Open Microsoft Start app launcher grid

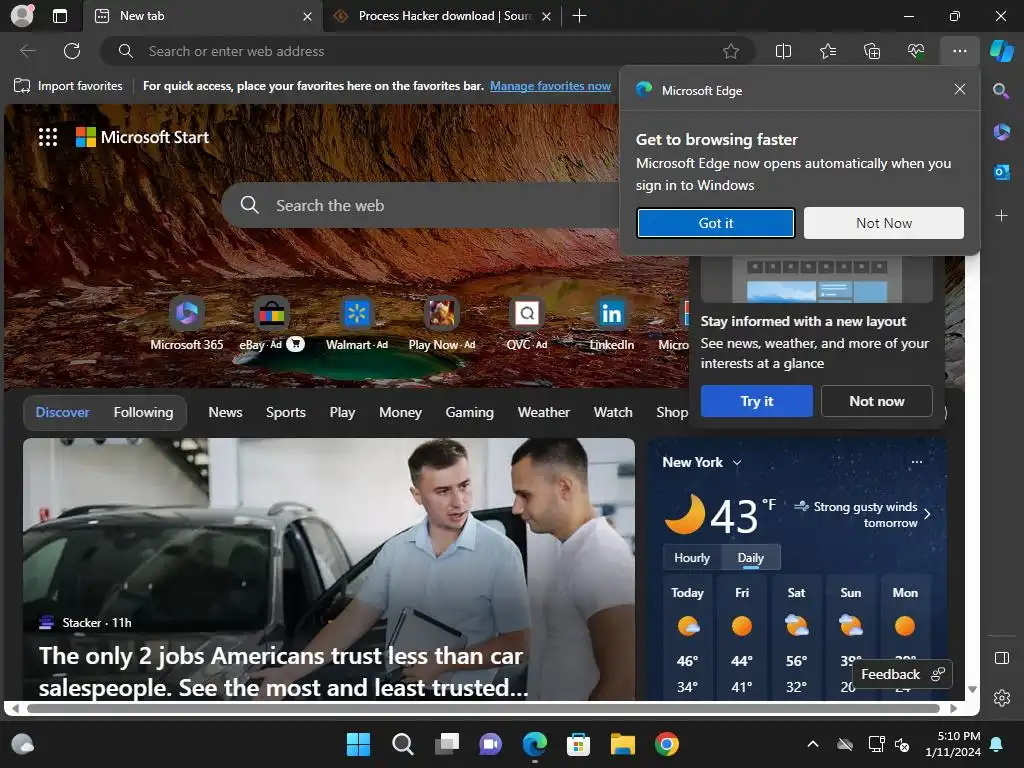click(x=48, y=137)
